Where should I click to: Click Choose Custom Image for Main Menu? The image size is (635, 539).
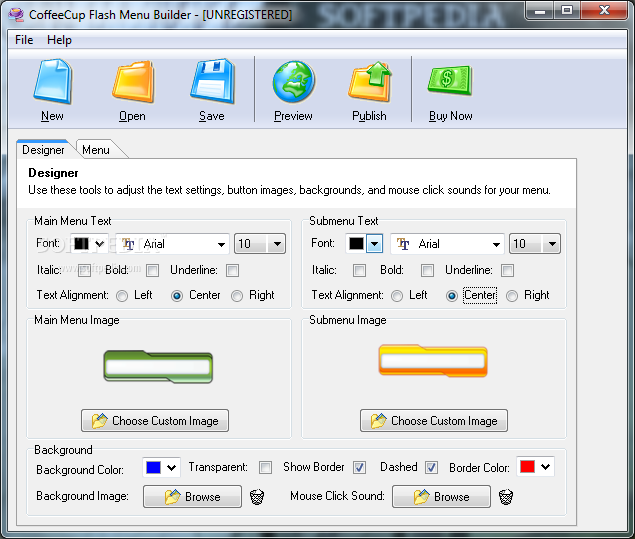(x=155, y=421)
